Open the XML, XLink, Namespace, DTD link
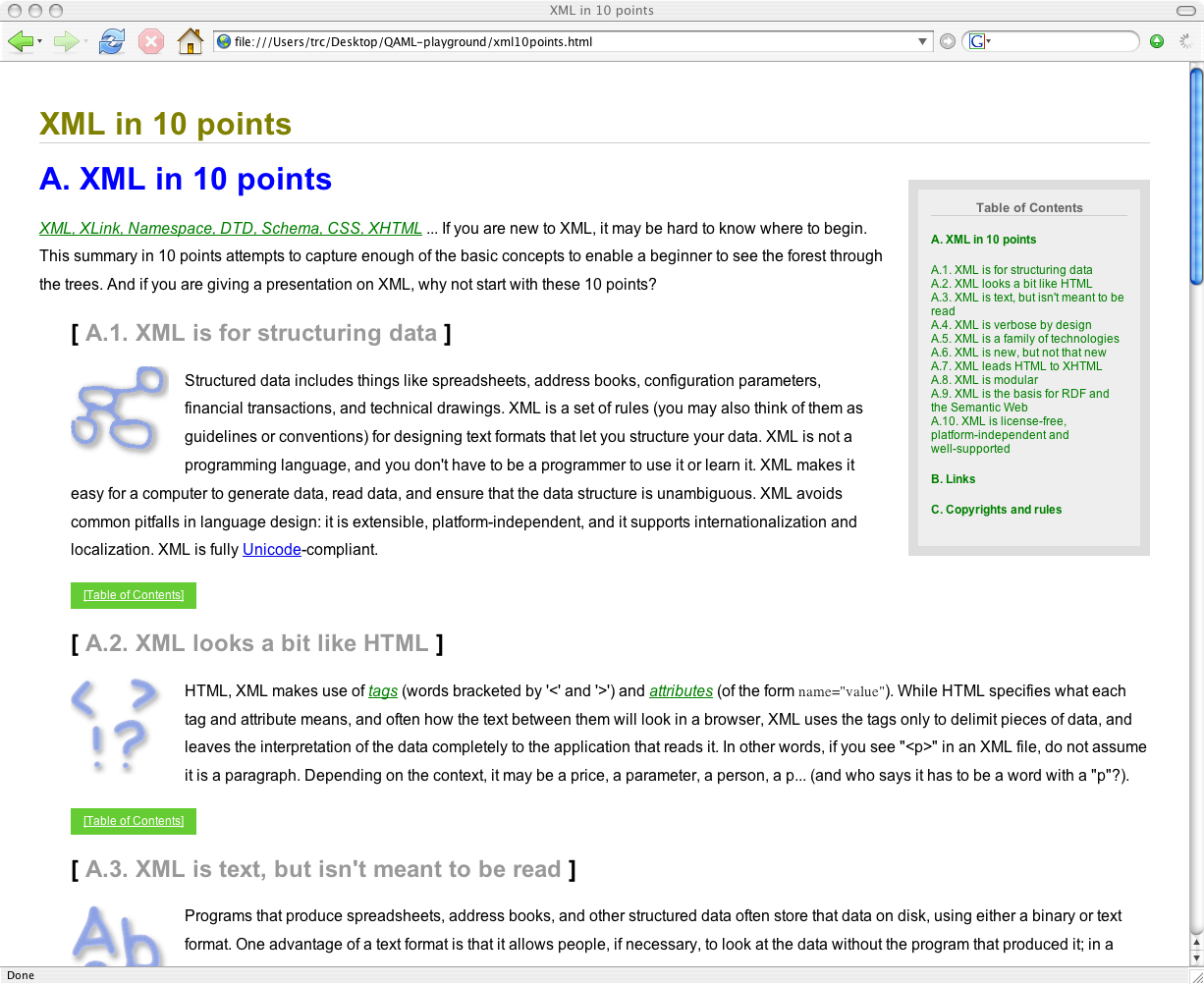The height and width of the screenshot is (984, 1204). [x=231, y=228]
